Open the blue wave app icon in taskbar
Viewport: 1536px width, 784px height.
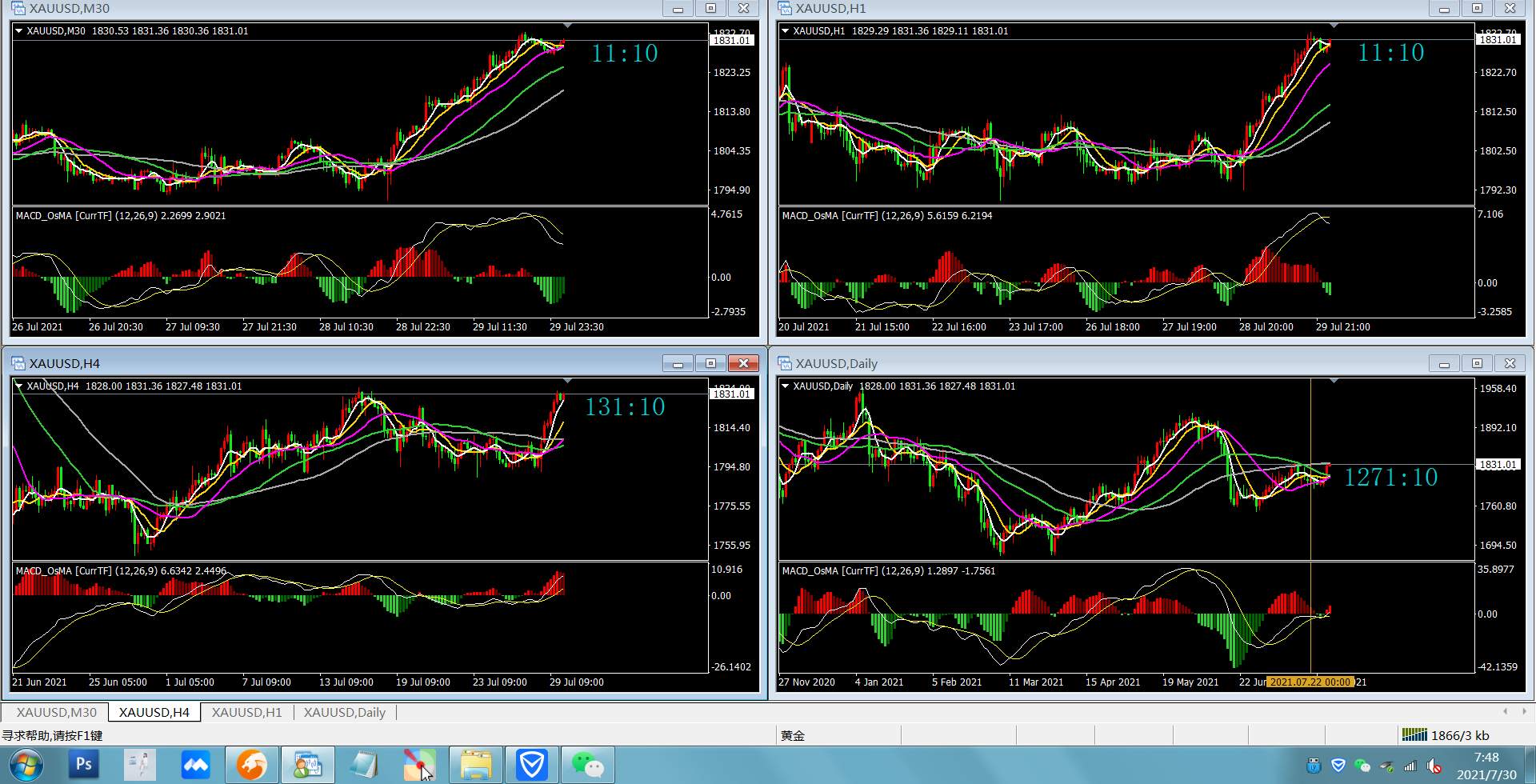[x=195, y=765]
